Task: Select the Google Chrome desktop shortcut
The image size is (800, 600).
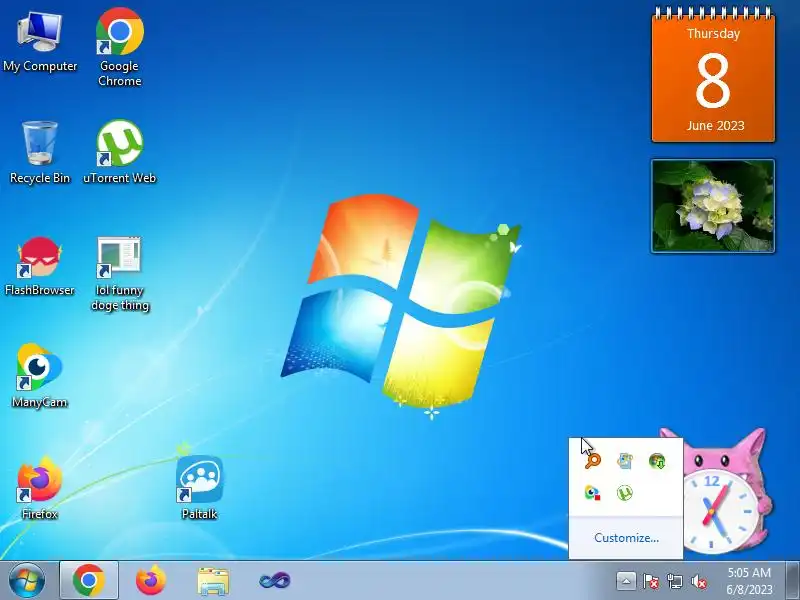Action: [119, 47]
